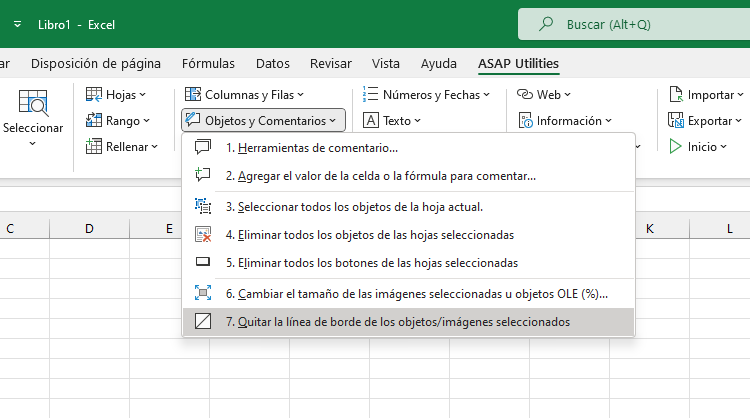750x418 pixels.
Task: Click the magnifier icon in search box
Action: [x=546, y=24]
